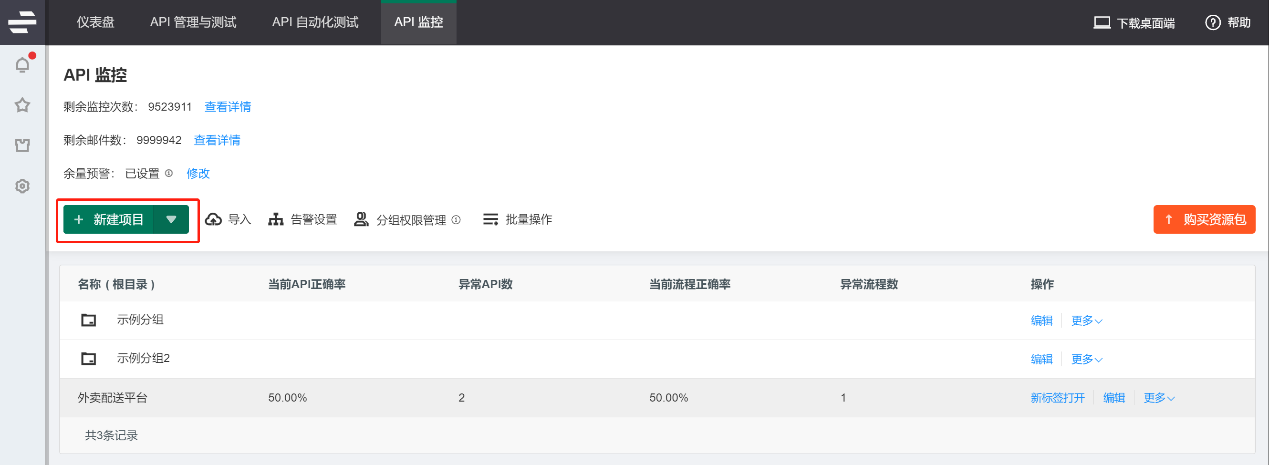Click the 批量操作 batch operation icon
Screen dimensions: 1269x465
pos(490,220)
